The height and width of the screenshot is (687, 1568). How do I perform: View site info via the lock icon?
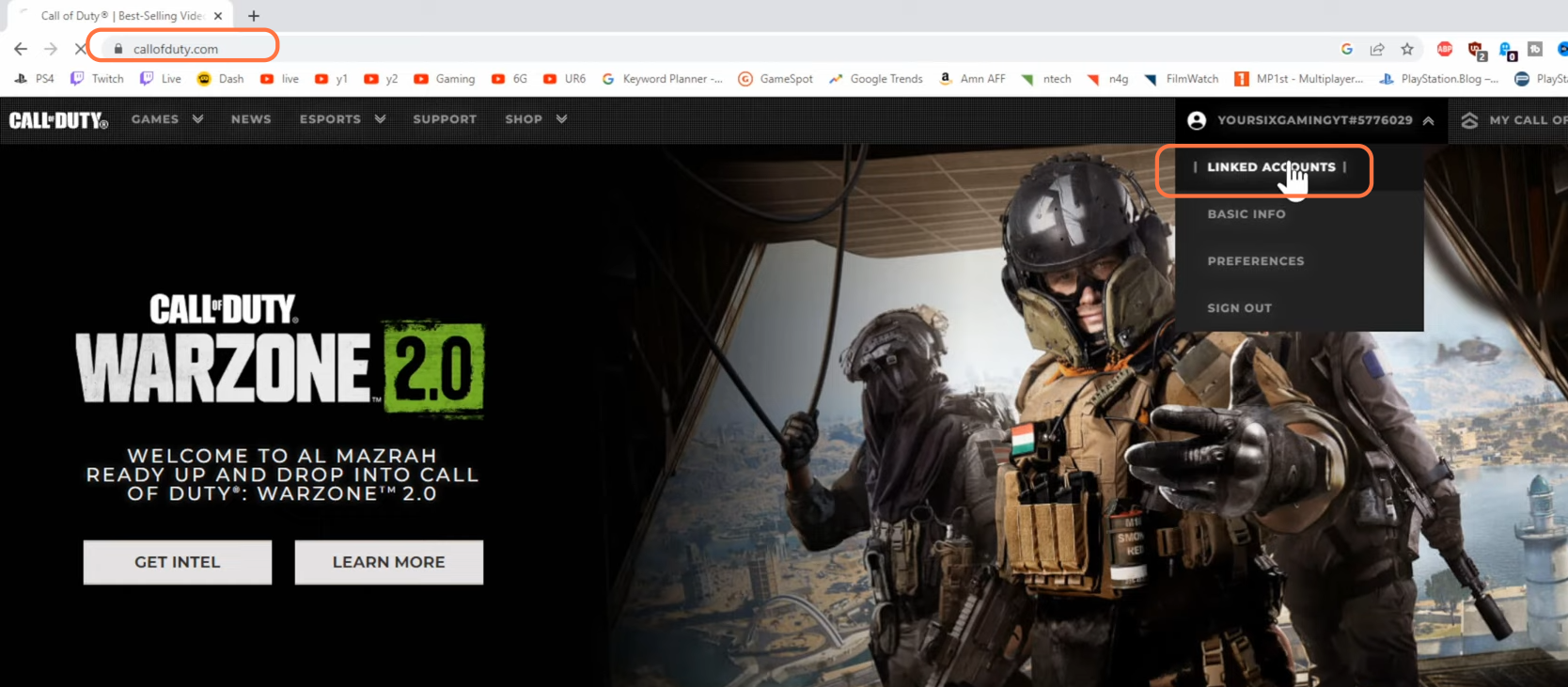[118, 49]
